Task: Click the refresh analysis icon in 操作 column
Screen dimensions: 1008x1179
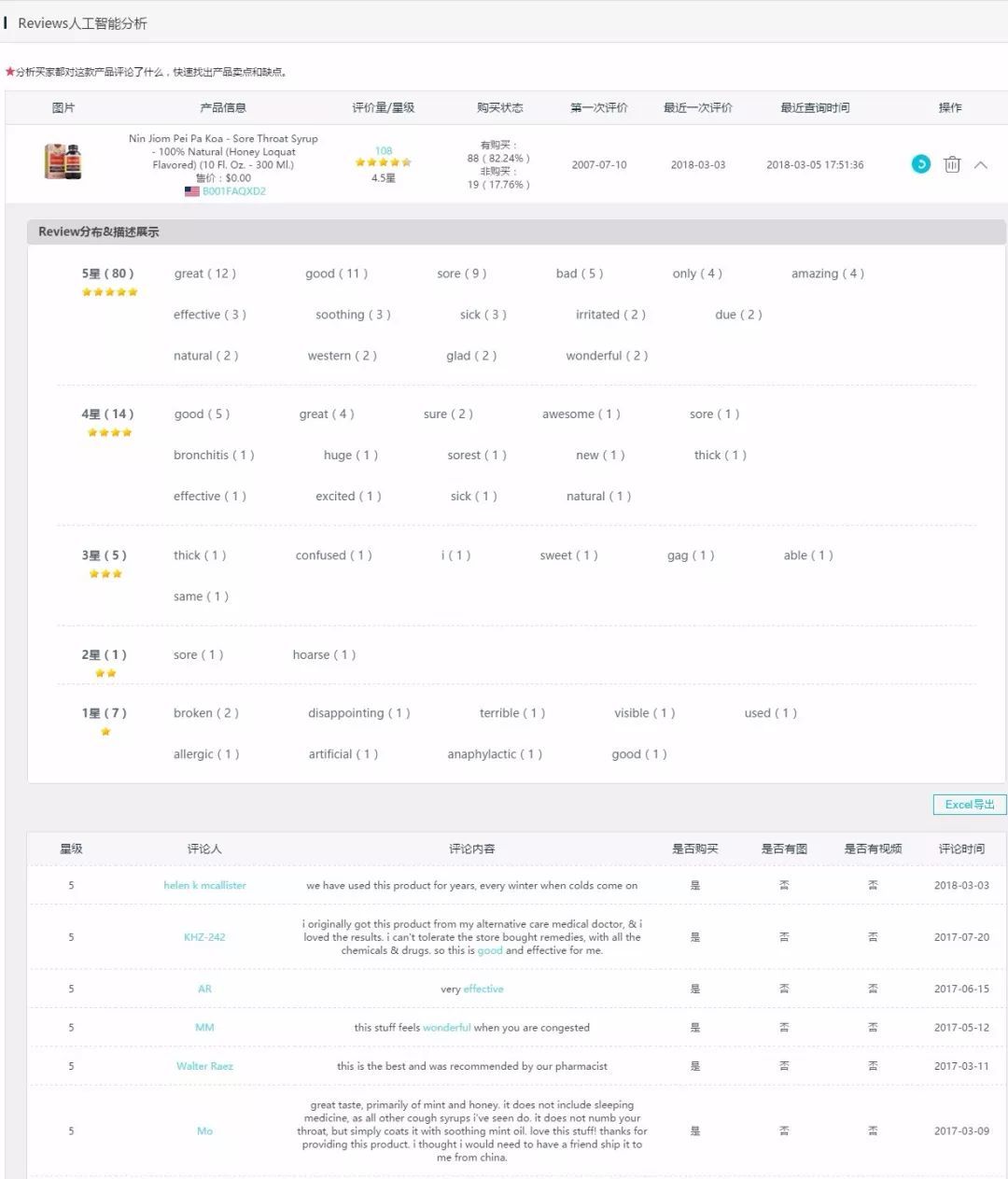Action: coord(922,164)
